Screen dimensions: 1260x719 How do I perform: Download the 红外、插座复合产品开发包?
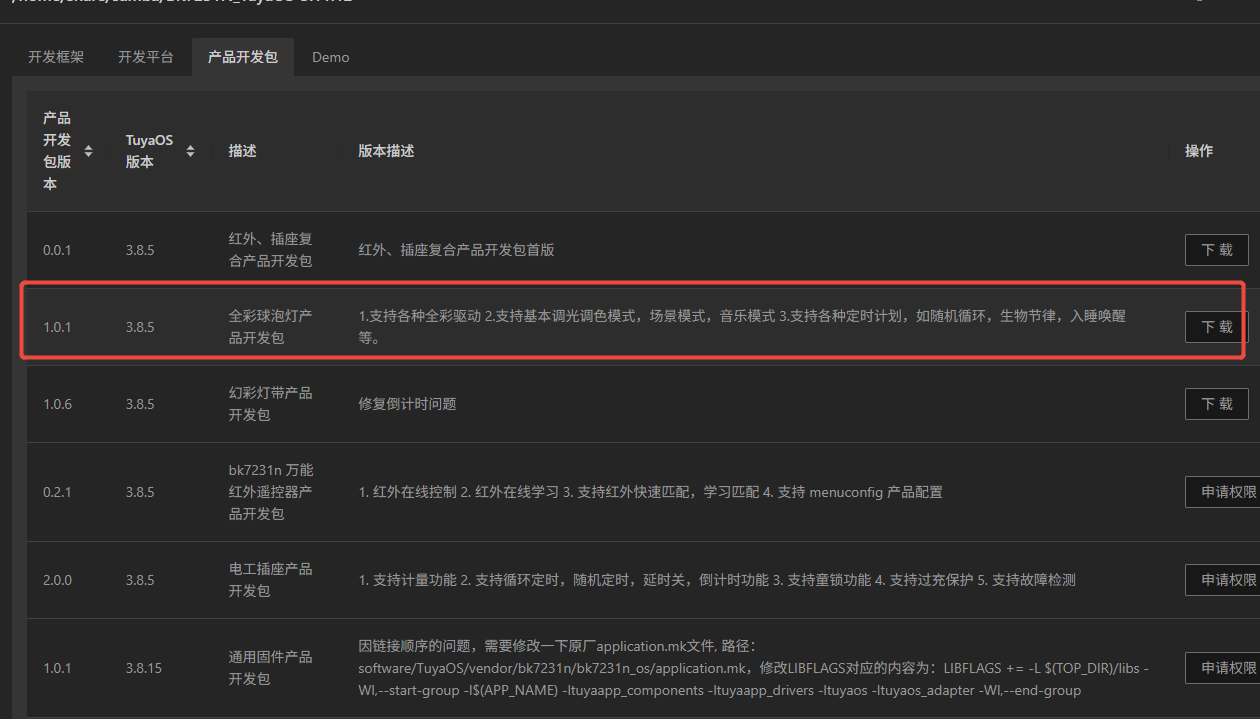[x=1216, y=250]
